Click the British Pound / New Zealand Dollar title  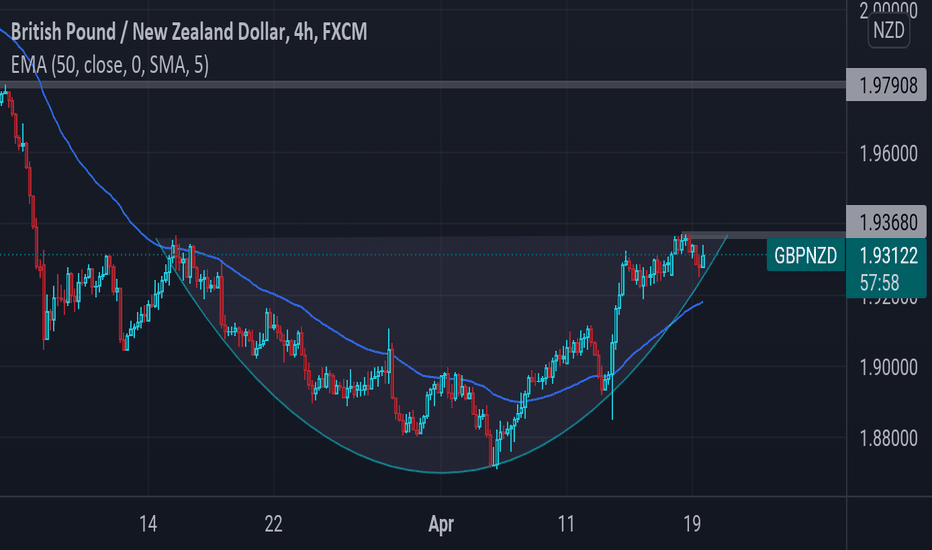pyautogui.click(x=188, y=32)
